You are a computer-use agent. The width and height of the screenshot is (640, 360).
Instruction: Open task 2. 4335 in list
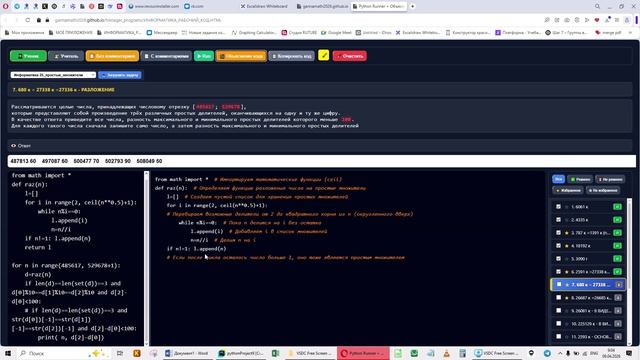(x=588, y=220)
